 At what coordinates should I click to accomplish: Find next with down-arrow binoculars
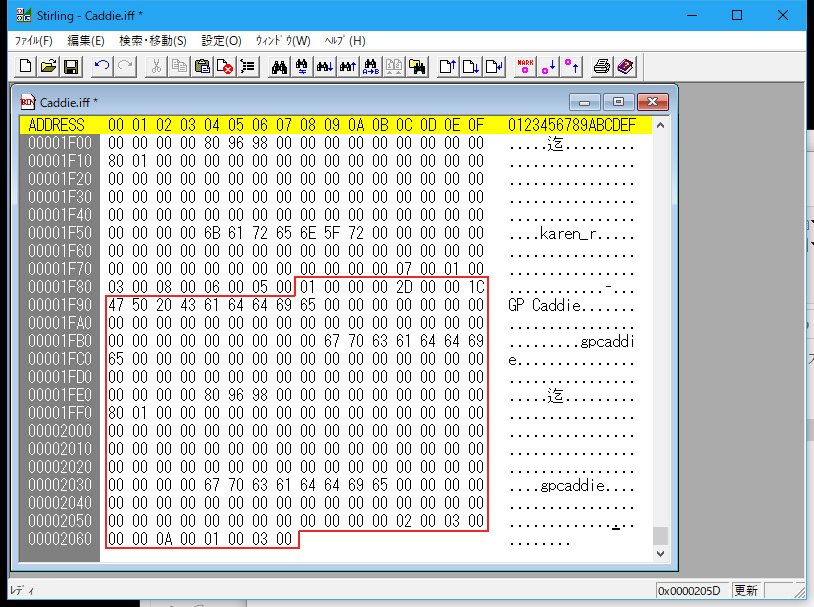325,66
